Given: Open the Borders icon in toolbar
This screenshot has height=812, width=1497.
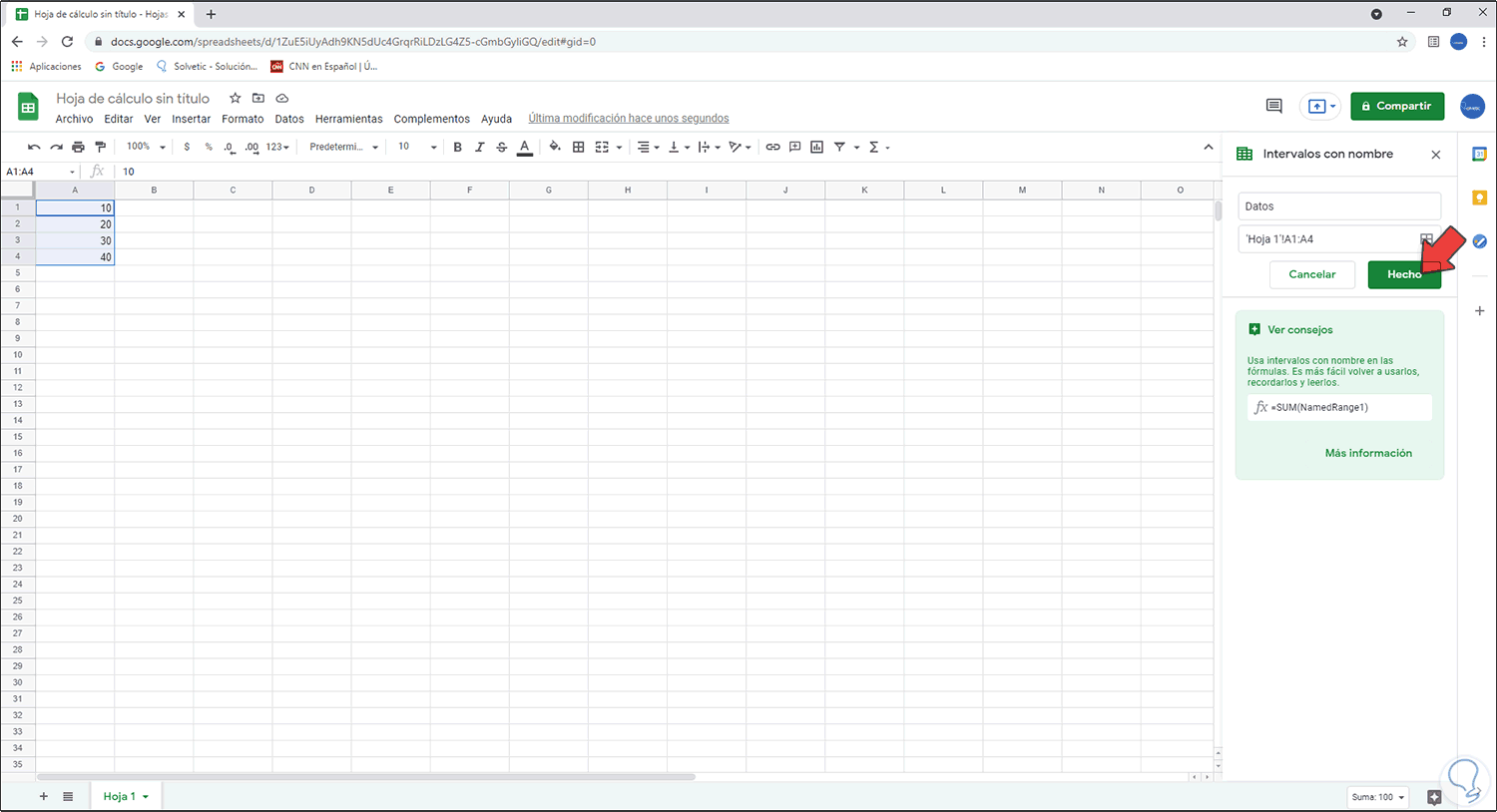Looking at the screenshot, I should tap(578, 147).
